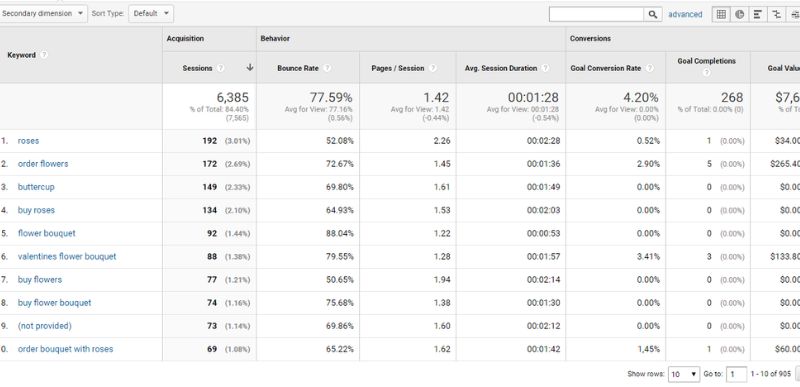This screenshot has height=387, width=800.
Task: Click the 00:02:28 session duration cell
Action: pos(543,141)
